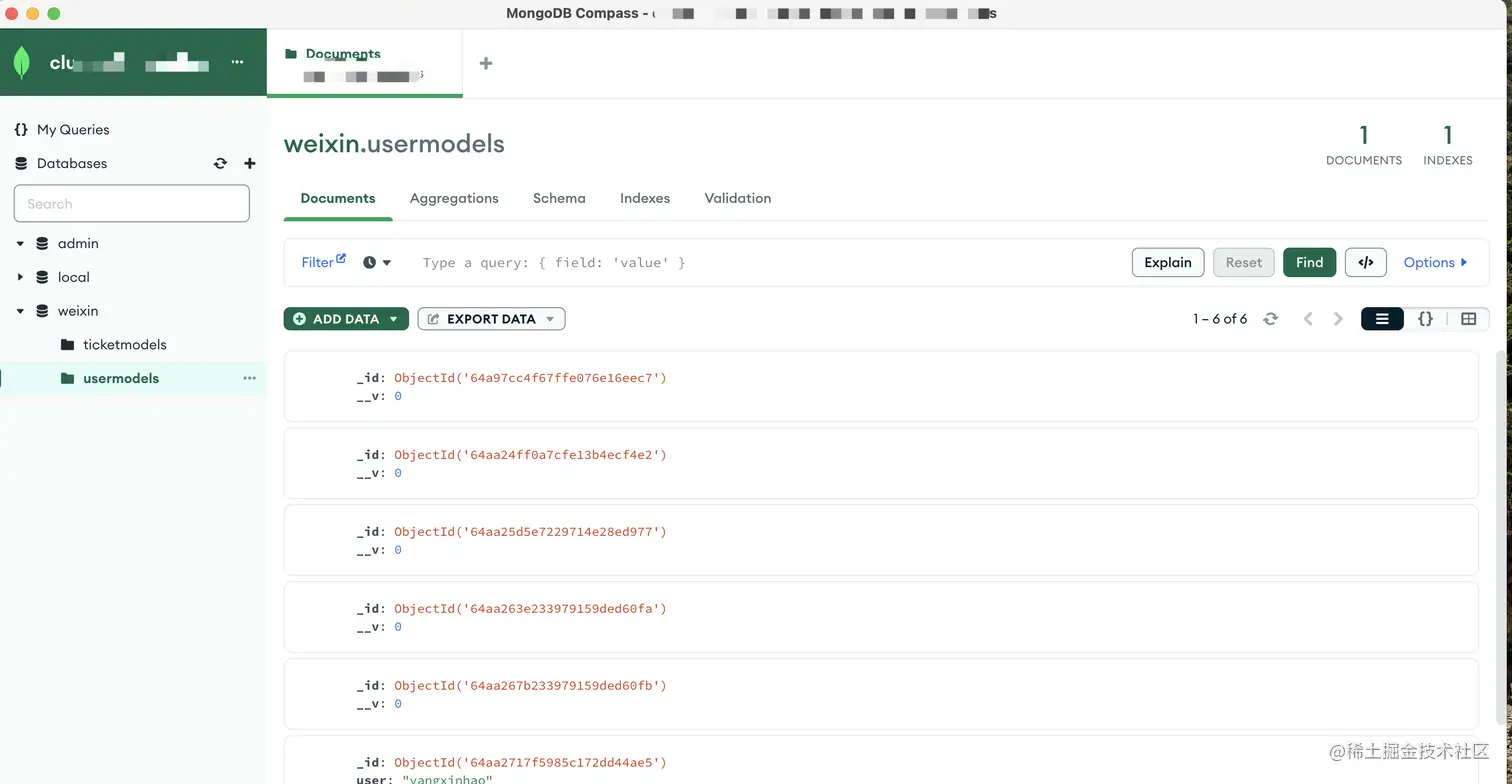The width and height of the screenshot is (1512, 784).
Task: Open usermodels collection options ellipsis
Action: 250,378
